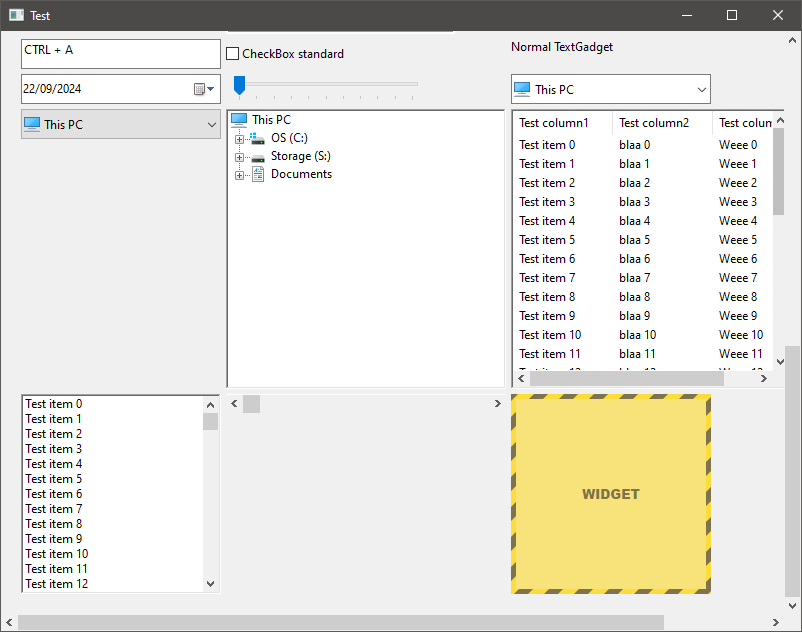Image resolution: width=802 pixels, height=632 pixels.
Task: Select Test item 3 in column list
Action: 547,202
